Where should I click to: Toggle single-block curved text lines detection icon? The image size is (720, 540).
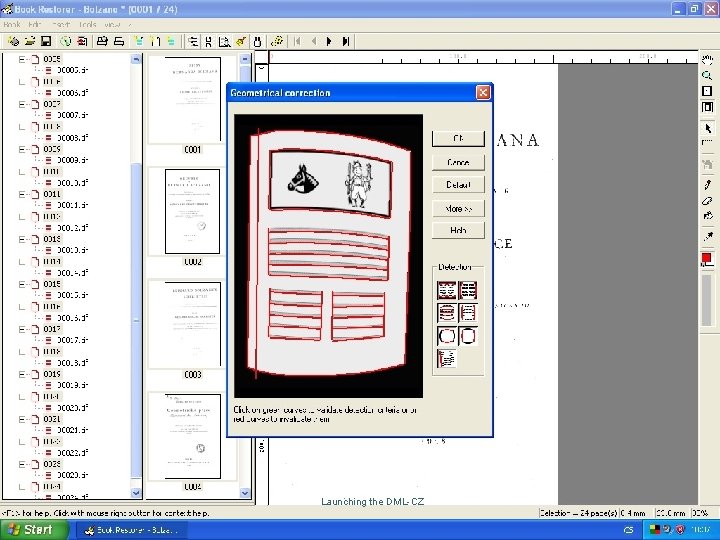[x=447, y=313]
